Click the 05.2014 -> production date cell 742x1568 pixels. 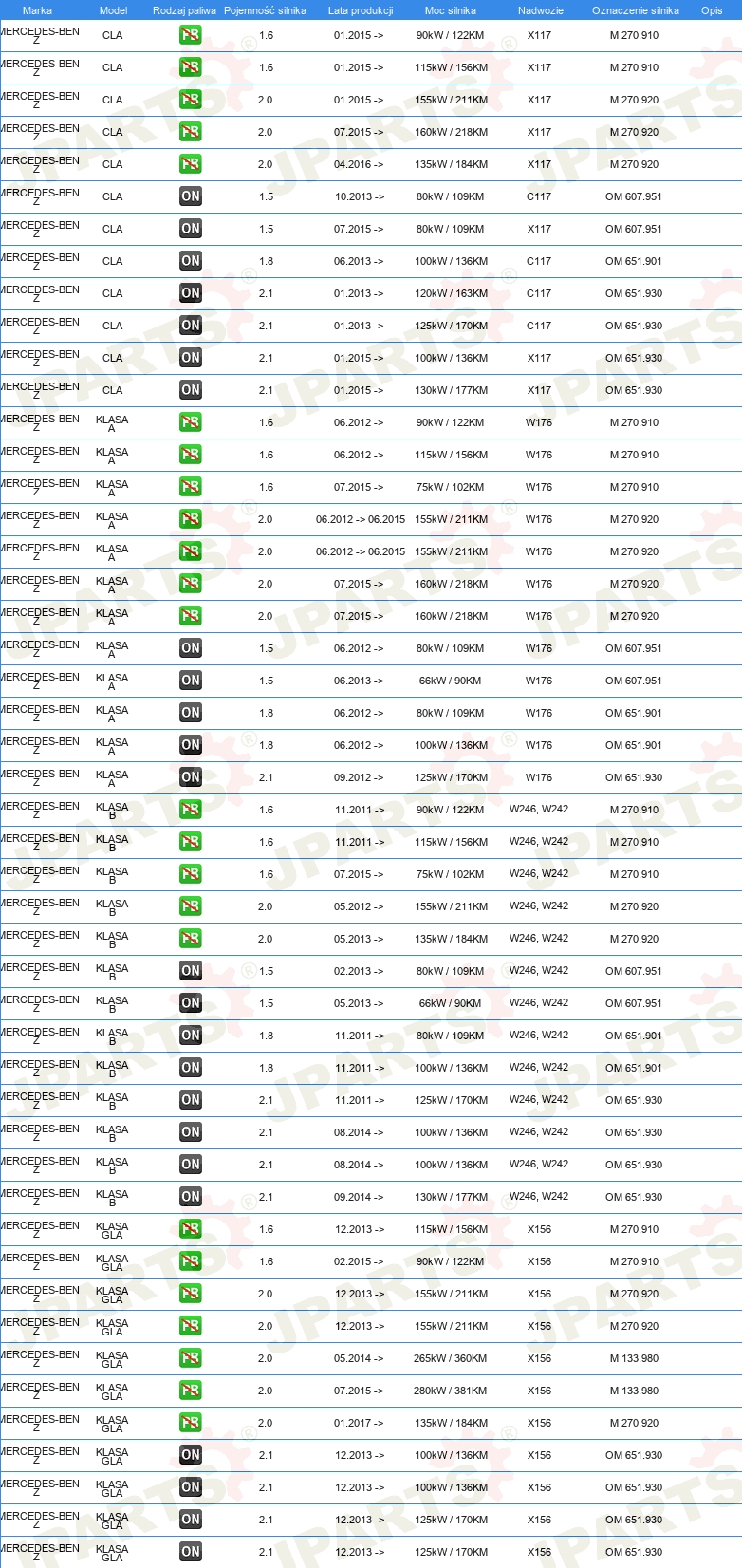(x=359, y=1358)
